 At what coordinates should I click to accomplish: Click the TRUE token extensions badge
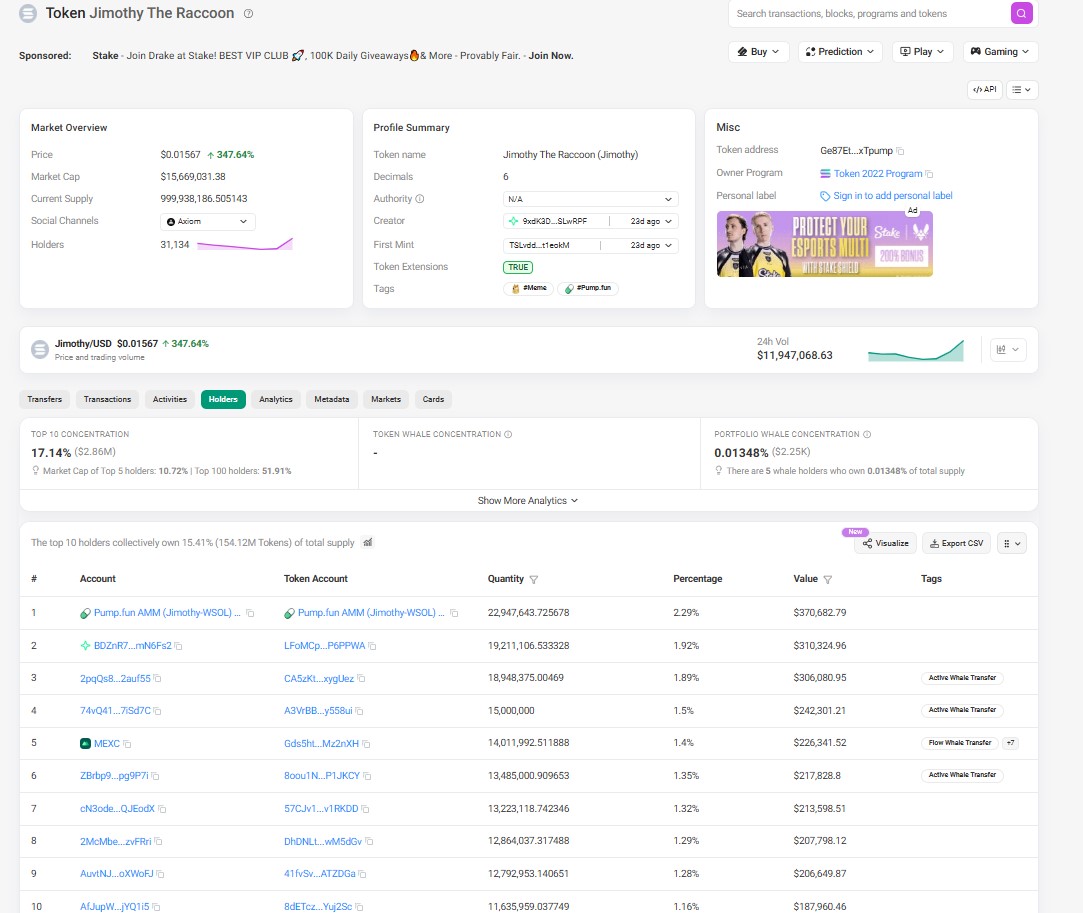point(518,267)
